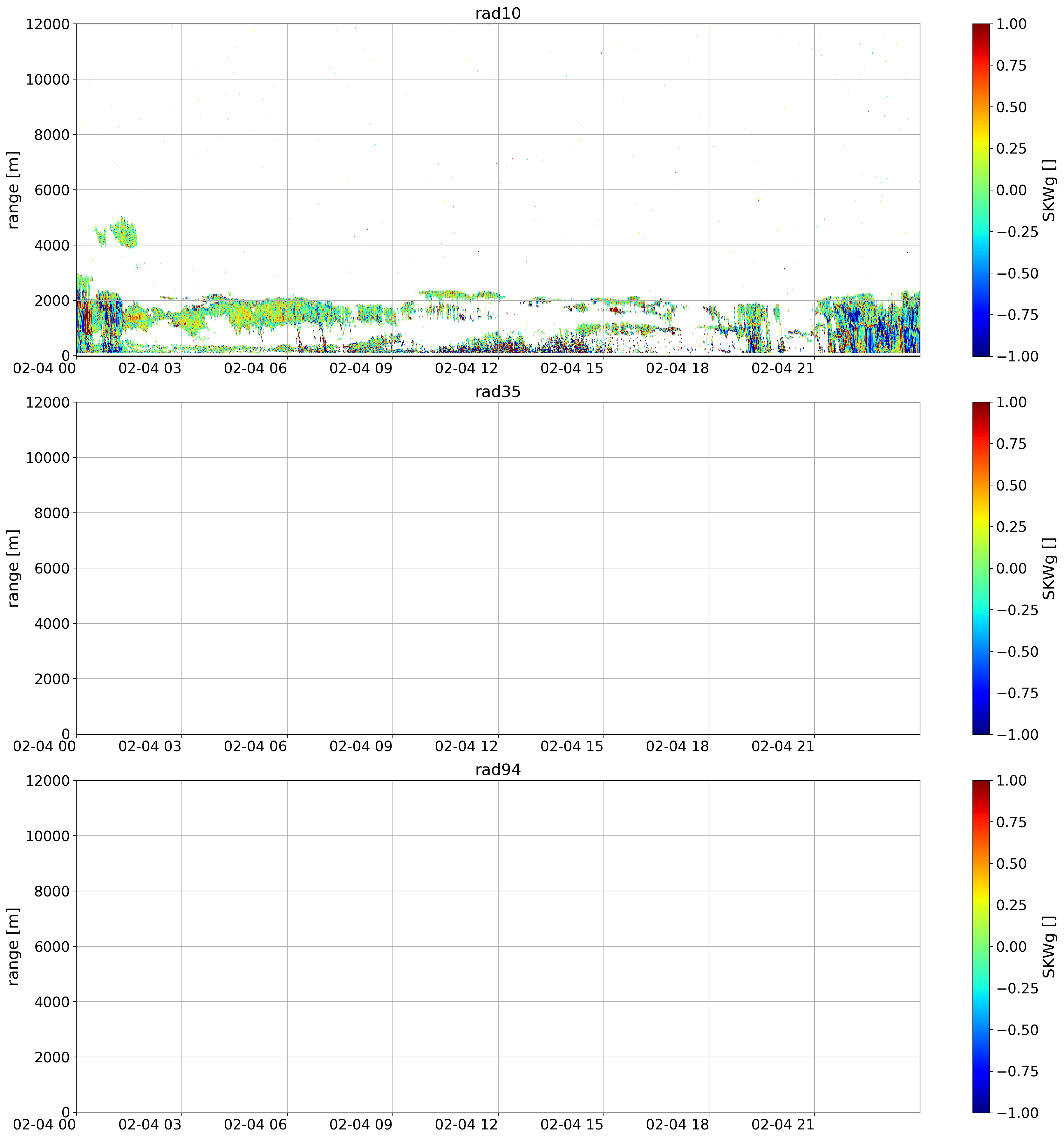Click the rad10 plot title
Viewport: 1064px width, 1139px height.
click(498, 14)
